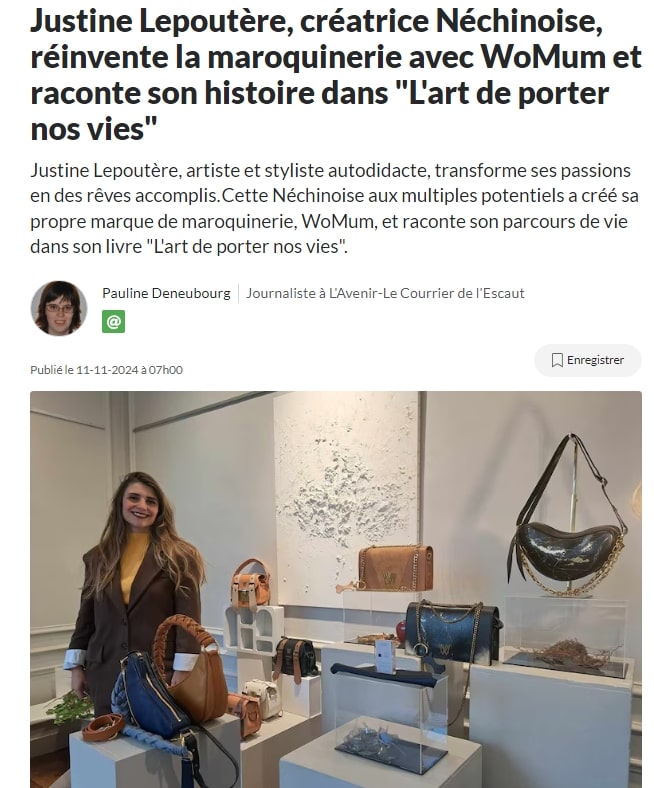Click the tan chain-strap bag on the display
Image resolution: width=654 pixels, height=788 pixels.
pyautogui.click(x=386, y=568)
